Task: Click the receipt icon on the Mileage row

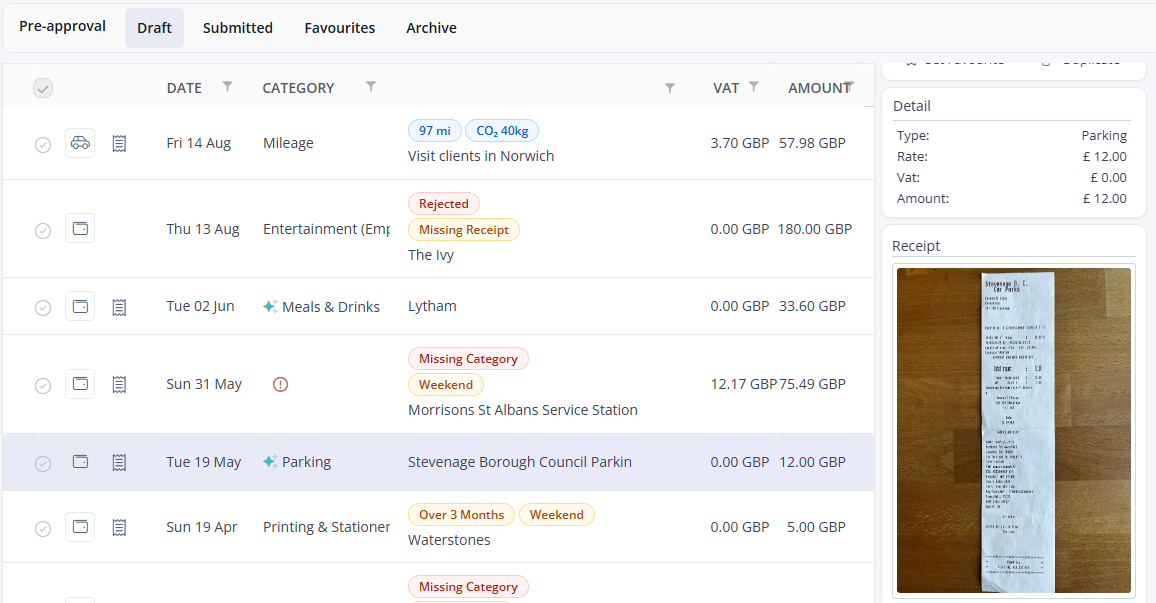Action: (x=119, y=144)
